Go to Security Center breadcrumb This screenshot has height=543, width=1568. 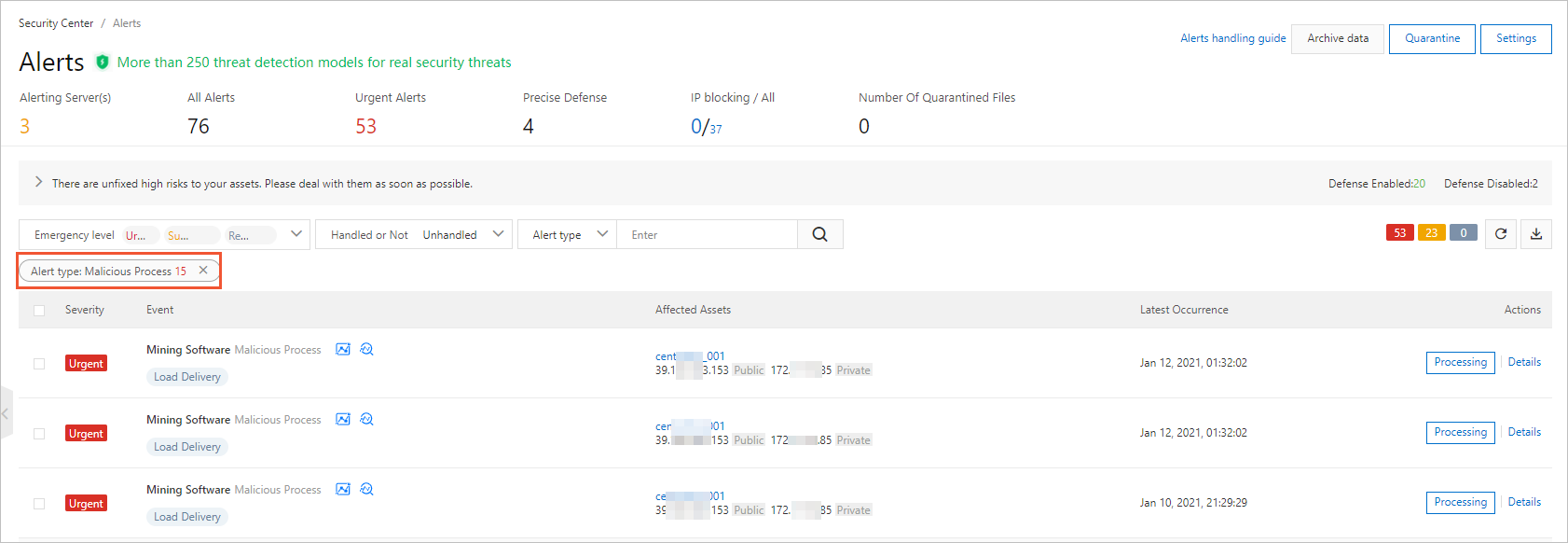point(56,23)
